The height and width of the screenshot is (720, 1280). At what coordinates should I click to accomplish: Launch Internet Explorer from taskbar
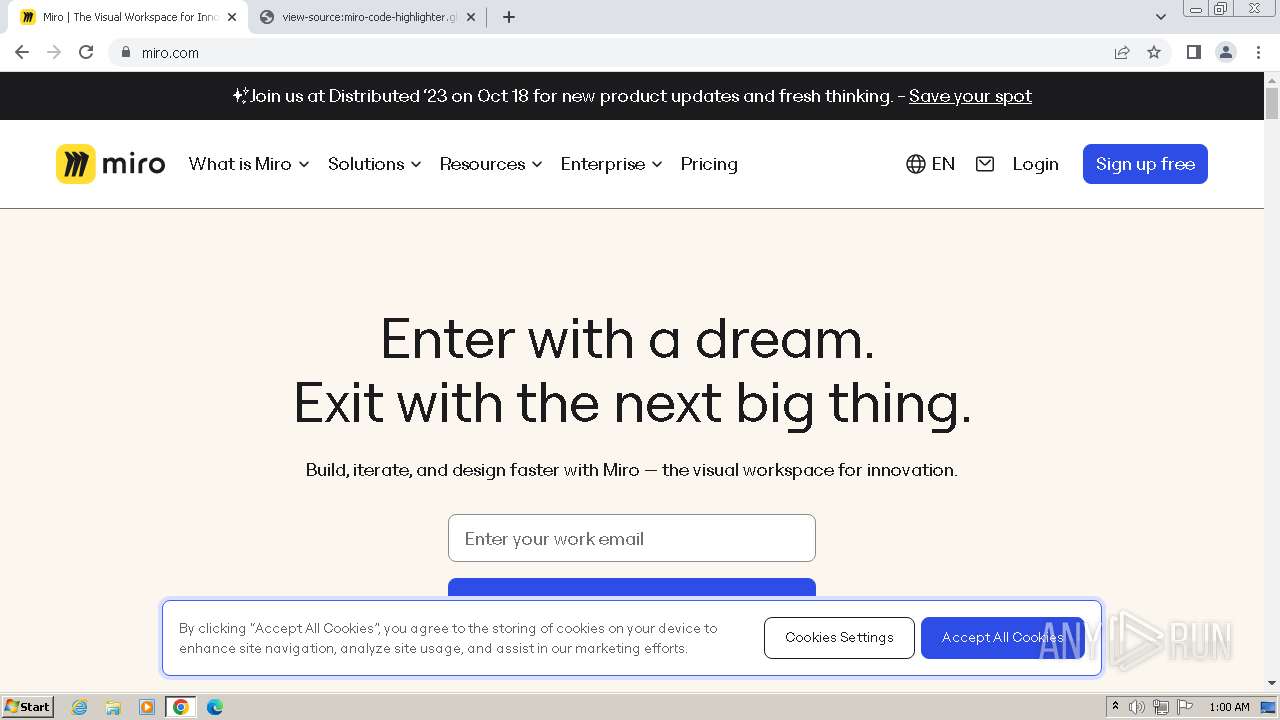(x=80, y=707)
